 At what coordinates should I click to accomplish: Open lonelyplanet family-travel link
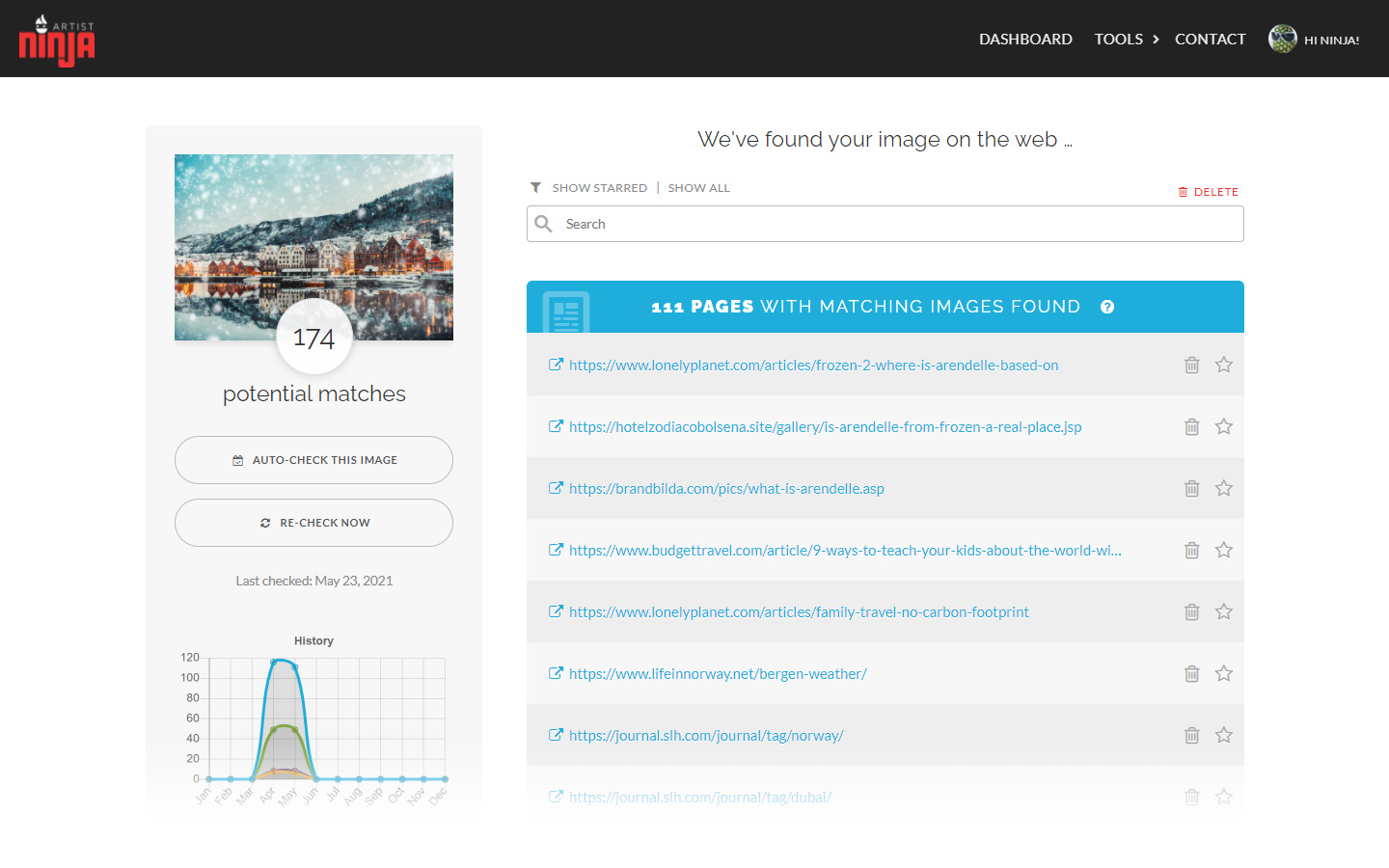pos(799,612)
